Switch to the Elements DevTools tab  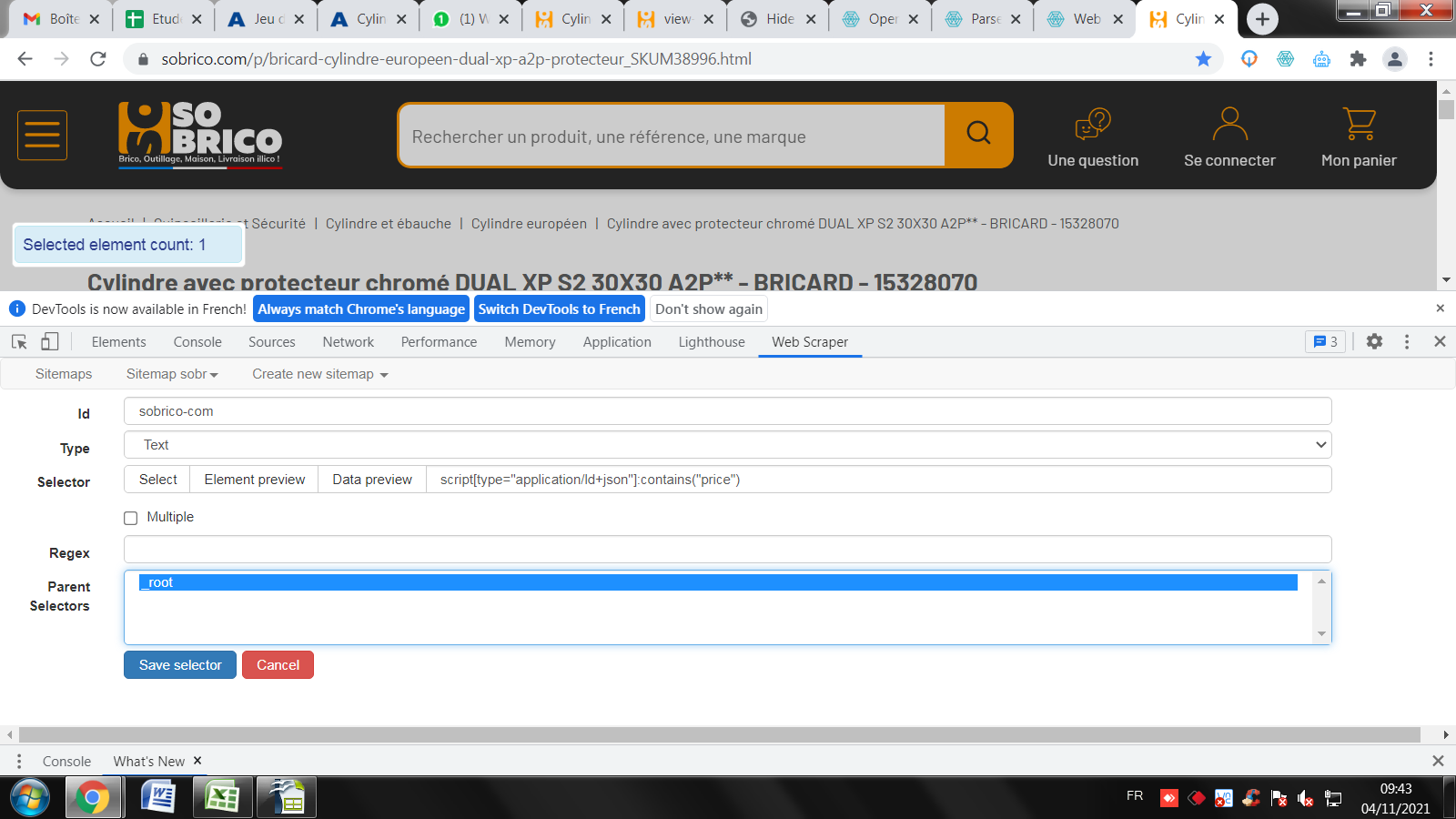(118, 342)
